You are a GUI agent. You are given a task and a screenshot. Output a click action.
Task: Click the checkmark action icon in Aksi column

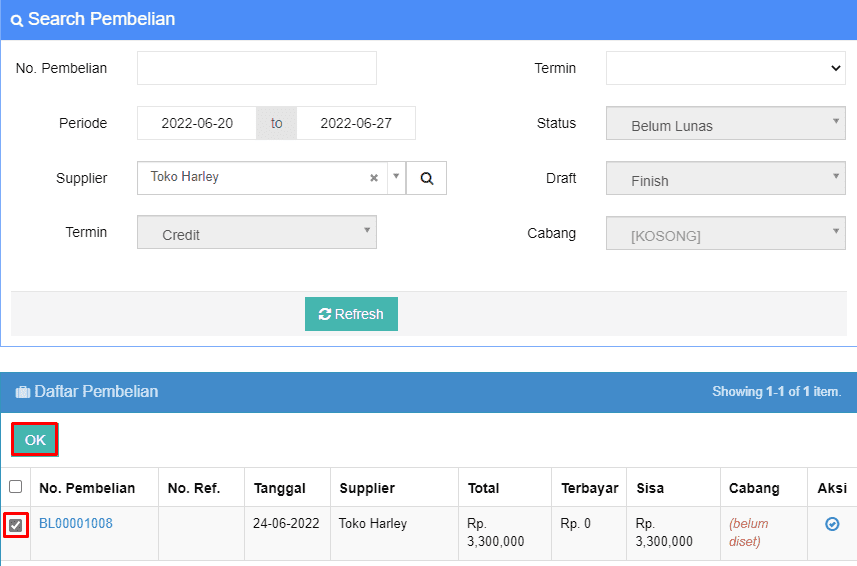coord(832,524)
